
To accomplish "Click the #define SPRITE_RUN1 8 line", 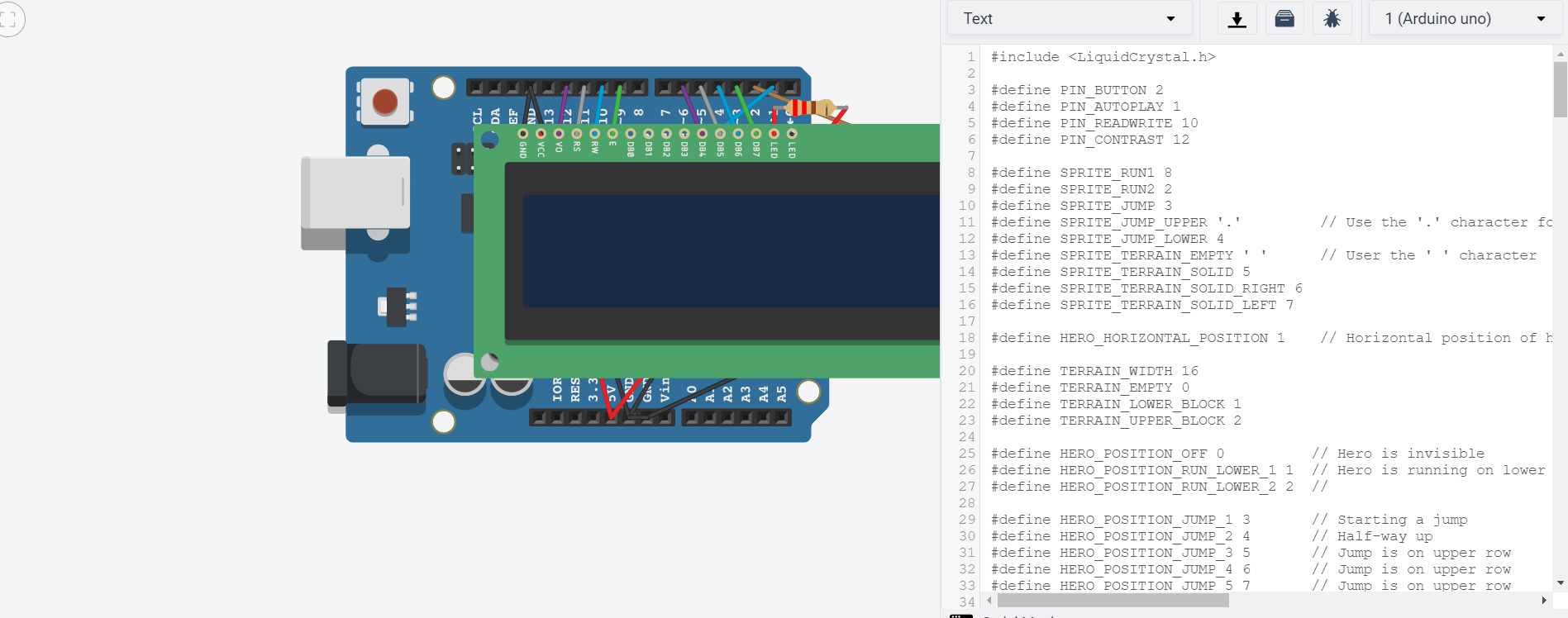I will (x=1081, y=173).
